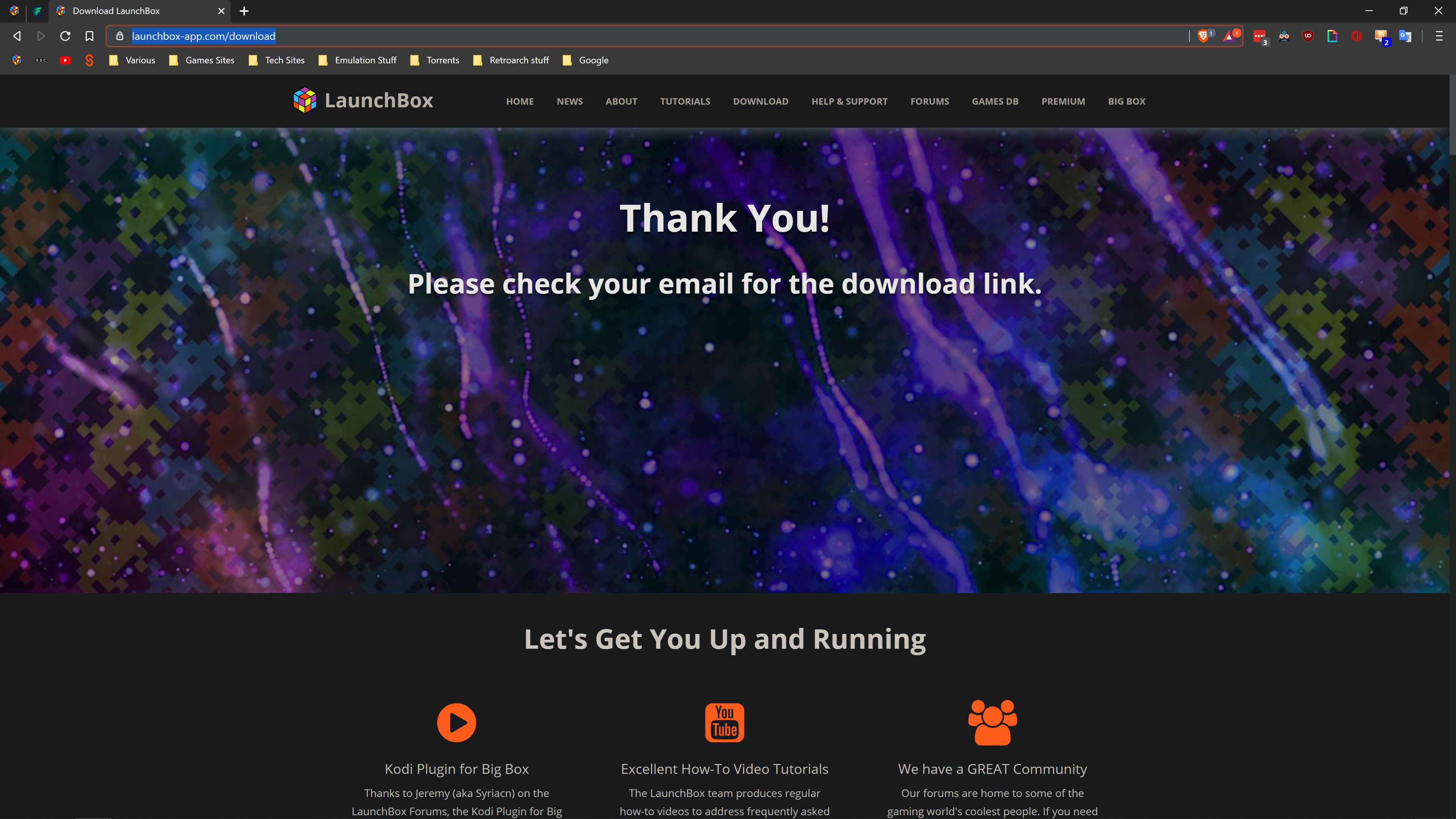Open the red hexagon CW extension icon
Image resolution: width=1456 pixels, height=819 pixels.
pyautogui.click(x=1357, y=36)
